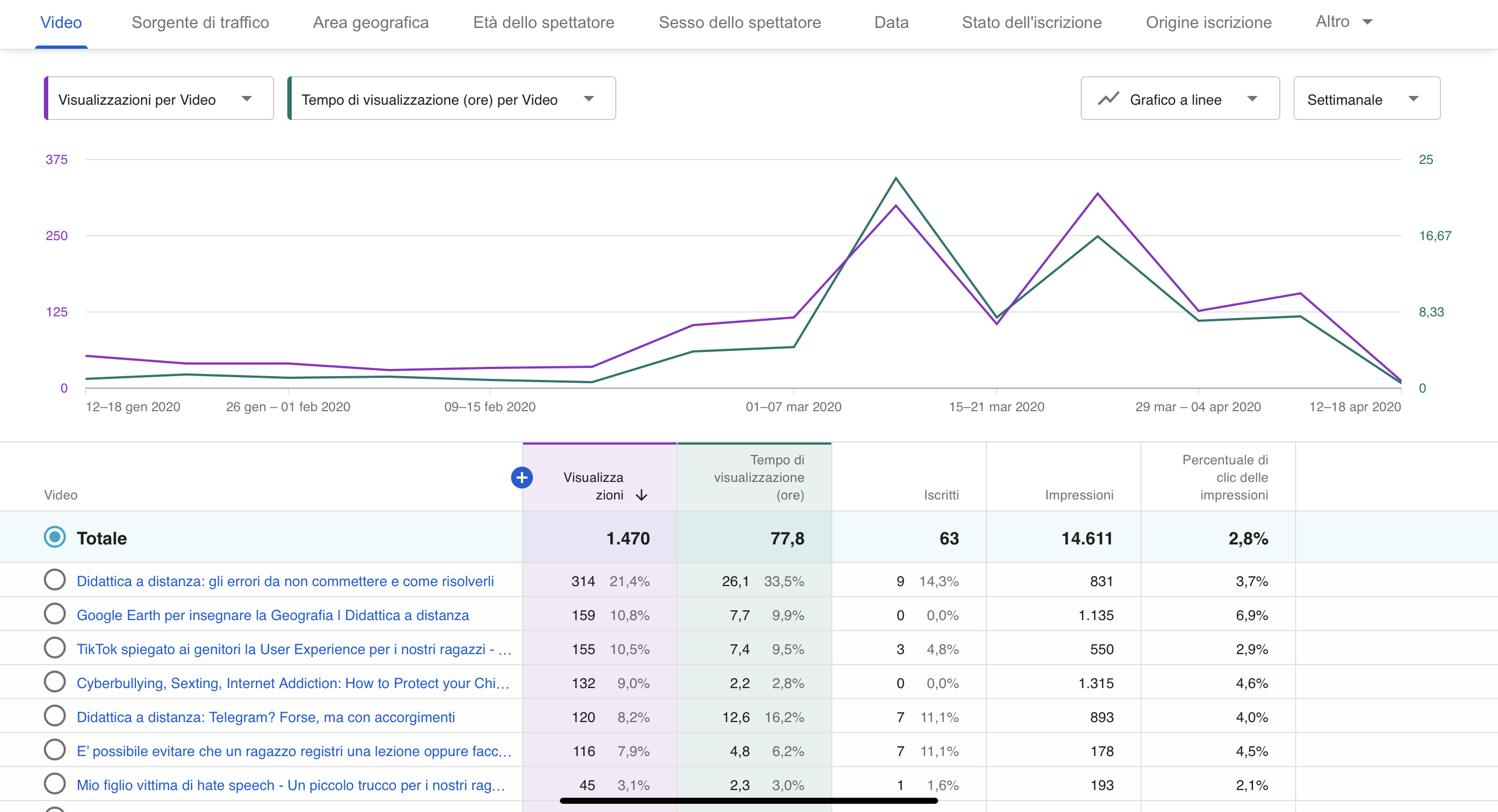Viewport: 1498px width, 812px height.
Task: Open Mio figlio vittima hate speech link
Action: (291, 785)
